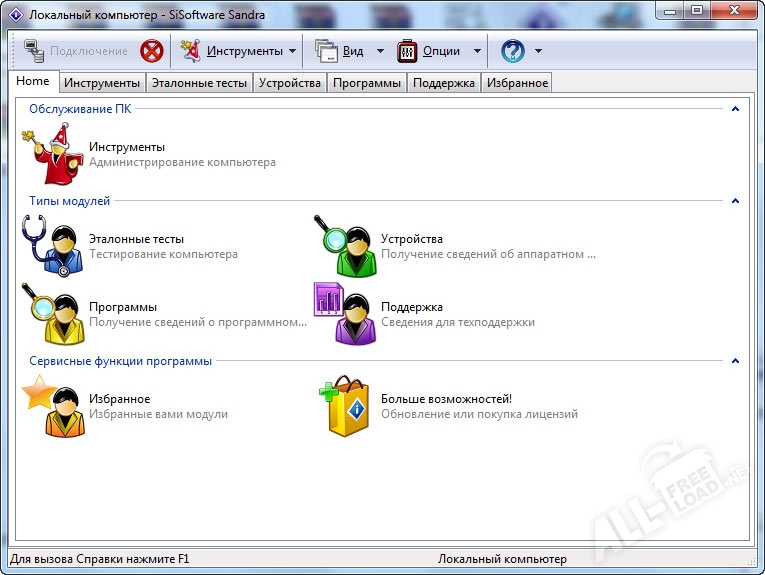765x575 pixels.
Task: Collapse the Типы модулей section
Action: coord(735,201)
